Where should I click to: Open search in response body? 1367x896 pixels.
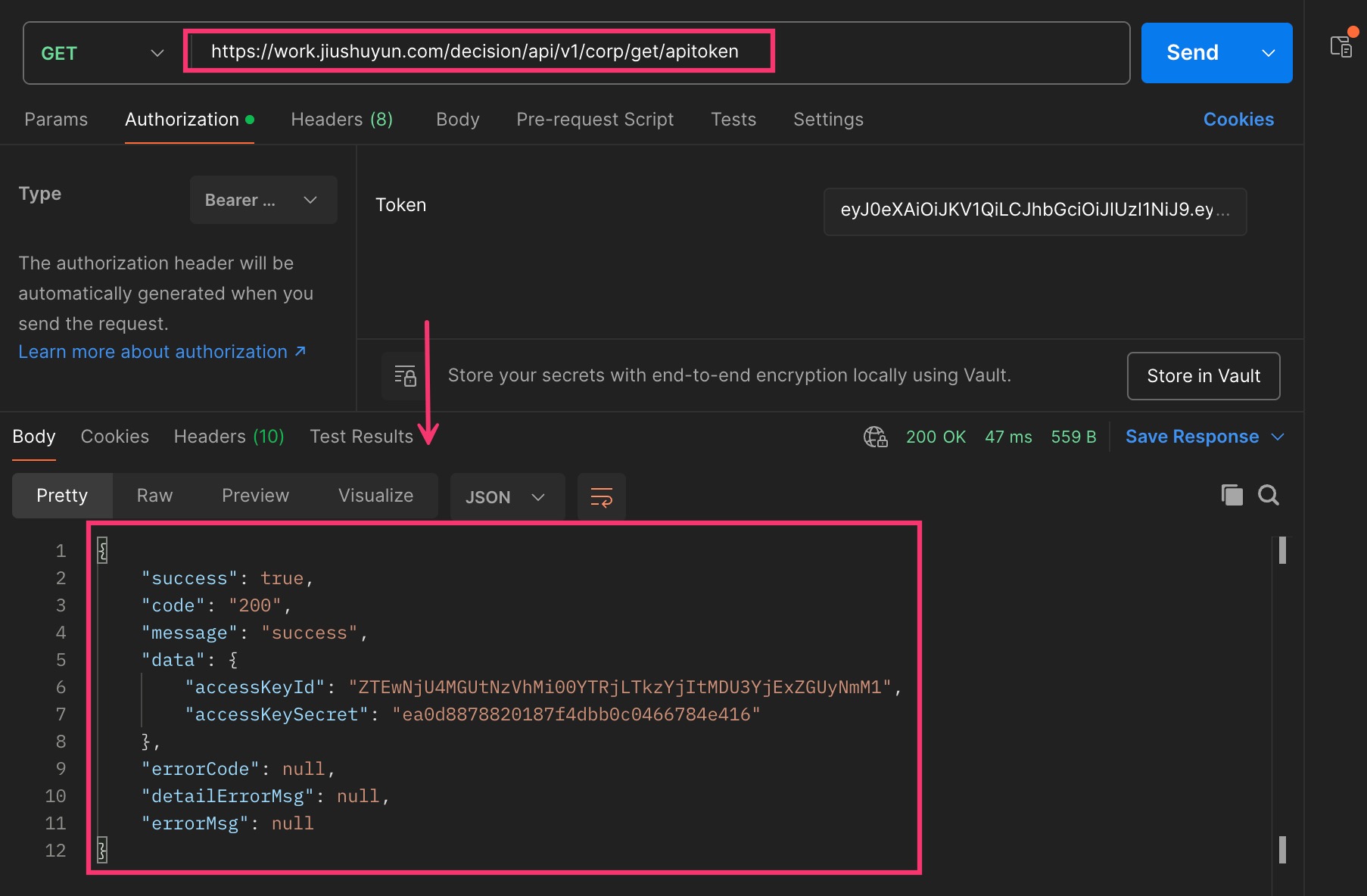coord(1269,496)
